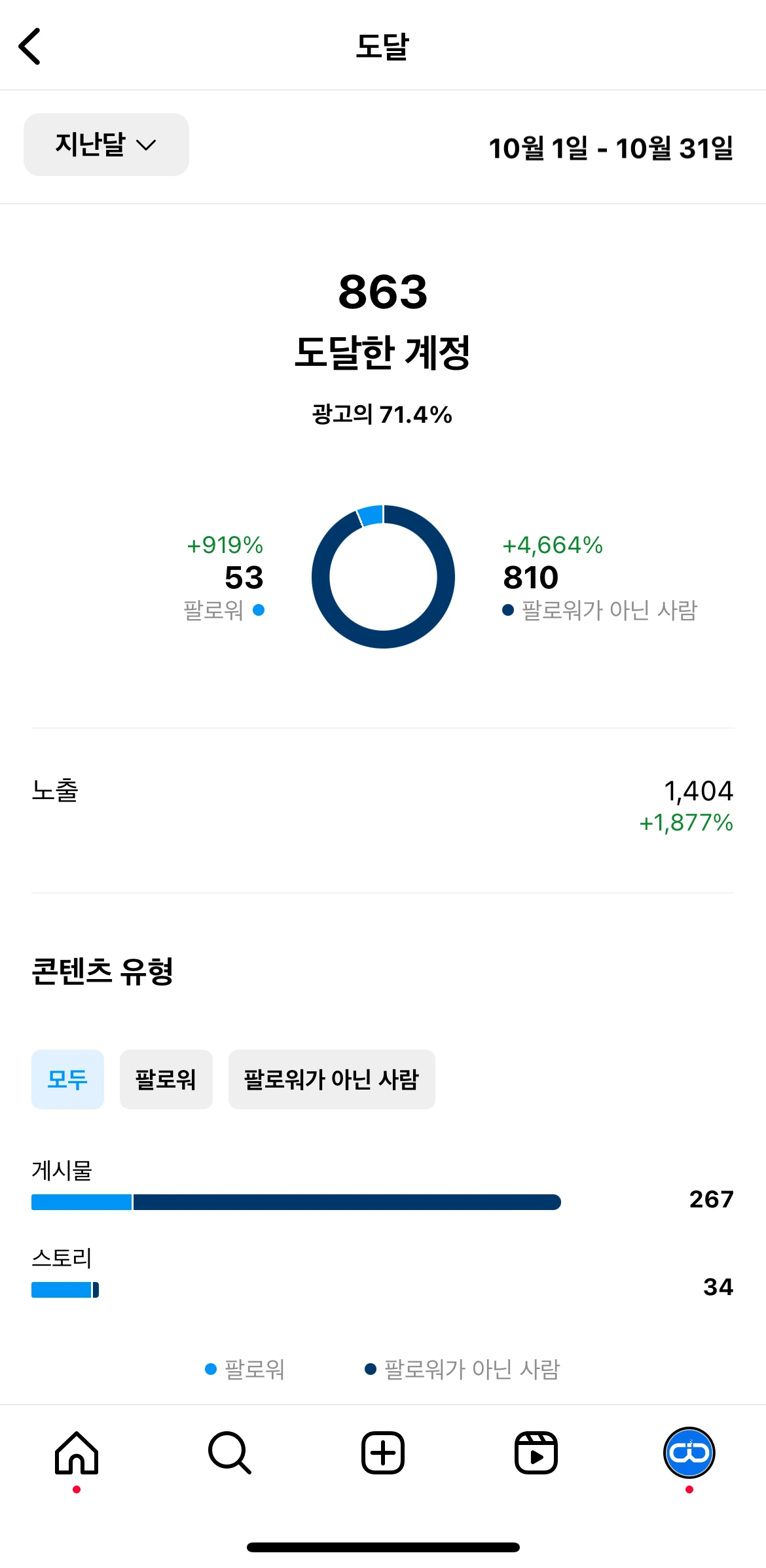Select the 팔로워가 아닌 사람 filter chip
Image resolution: width=766 pixels, height=1568 pixels.
[331, 1079]
